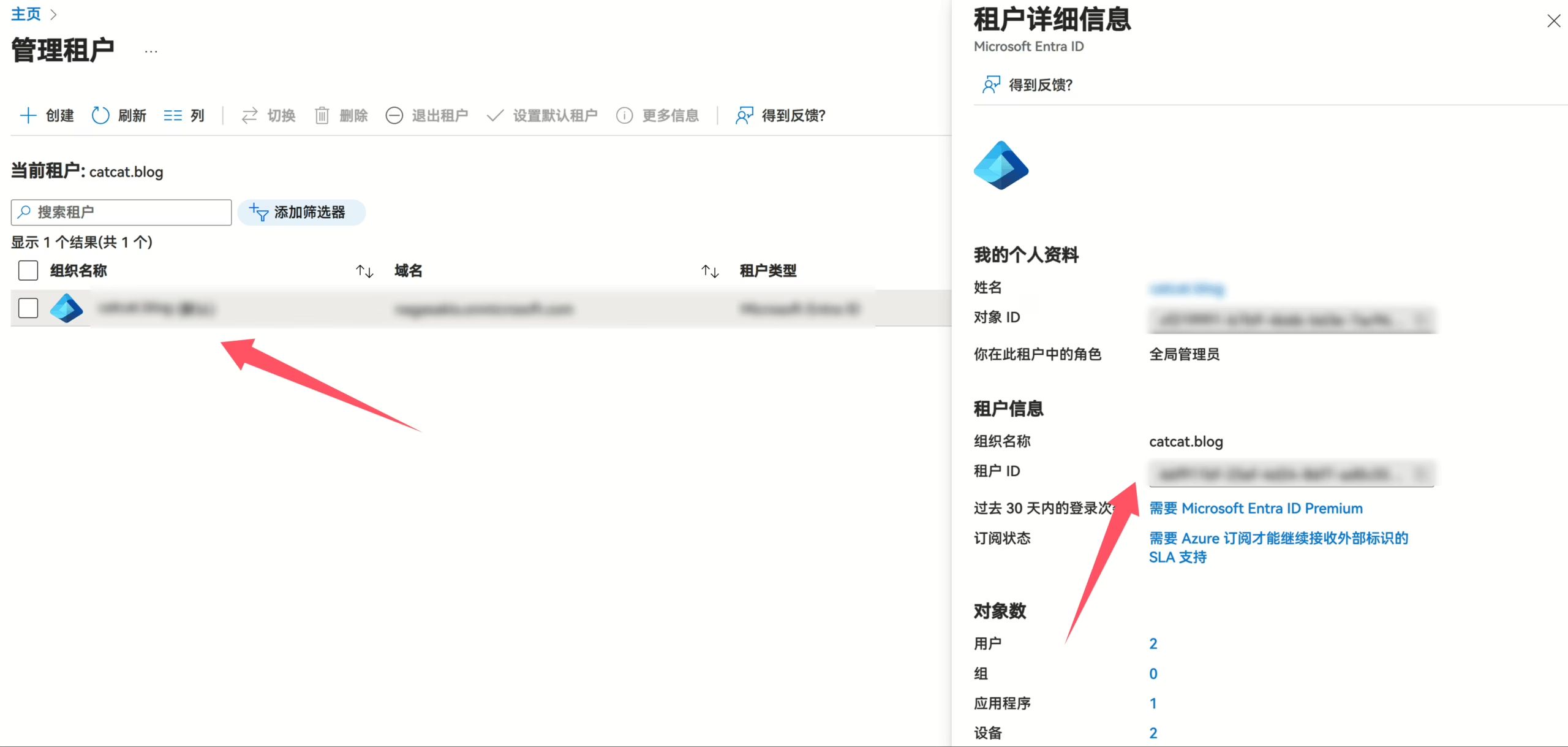Navigate to 主页 breadcrumb
The height and width of the screenshot is (747, 1568).
[26, 14]
